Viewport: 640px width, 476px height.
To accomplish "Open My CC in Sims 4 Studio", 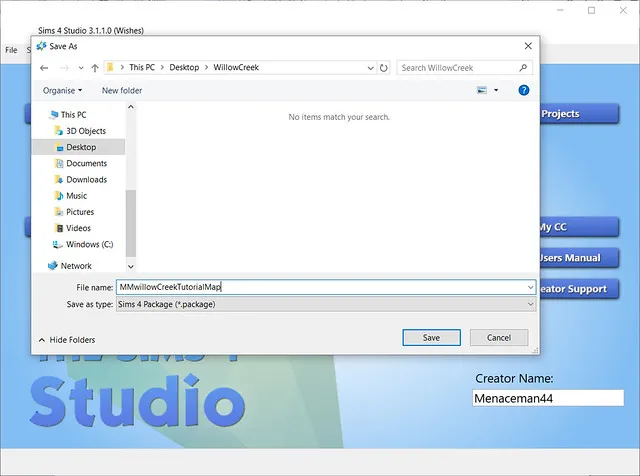I will pyautogui.click(x=580, y=227).
